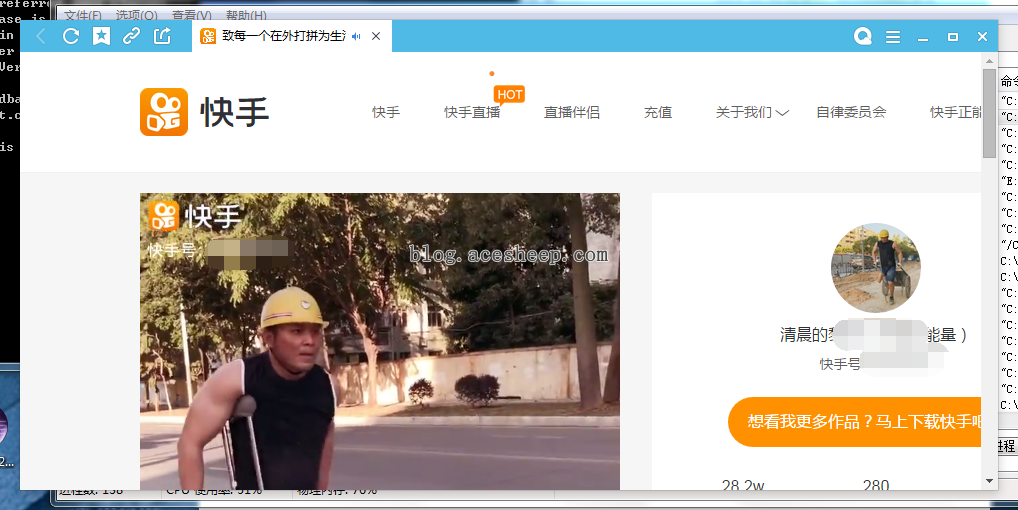Click the 280 count text
The image size is (1018, 510).
pyautogui.click(x=876, y=485)
